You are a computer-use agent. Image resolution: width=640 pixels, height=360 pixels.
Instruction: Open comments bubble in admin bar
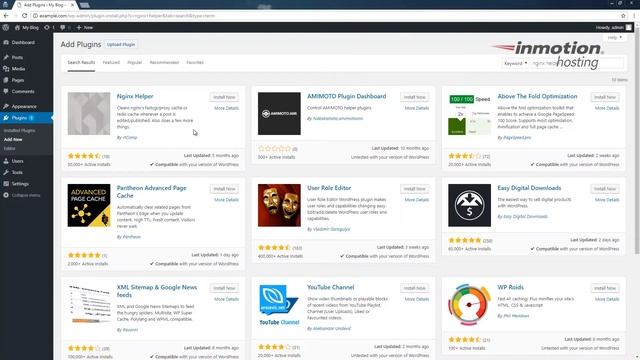tap(65, 27)
